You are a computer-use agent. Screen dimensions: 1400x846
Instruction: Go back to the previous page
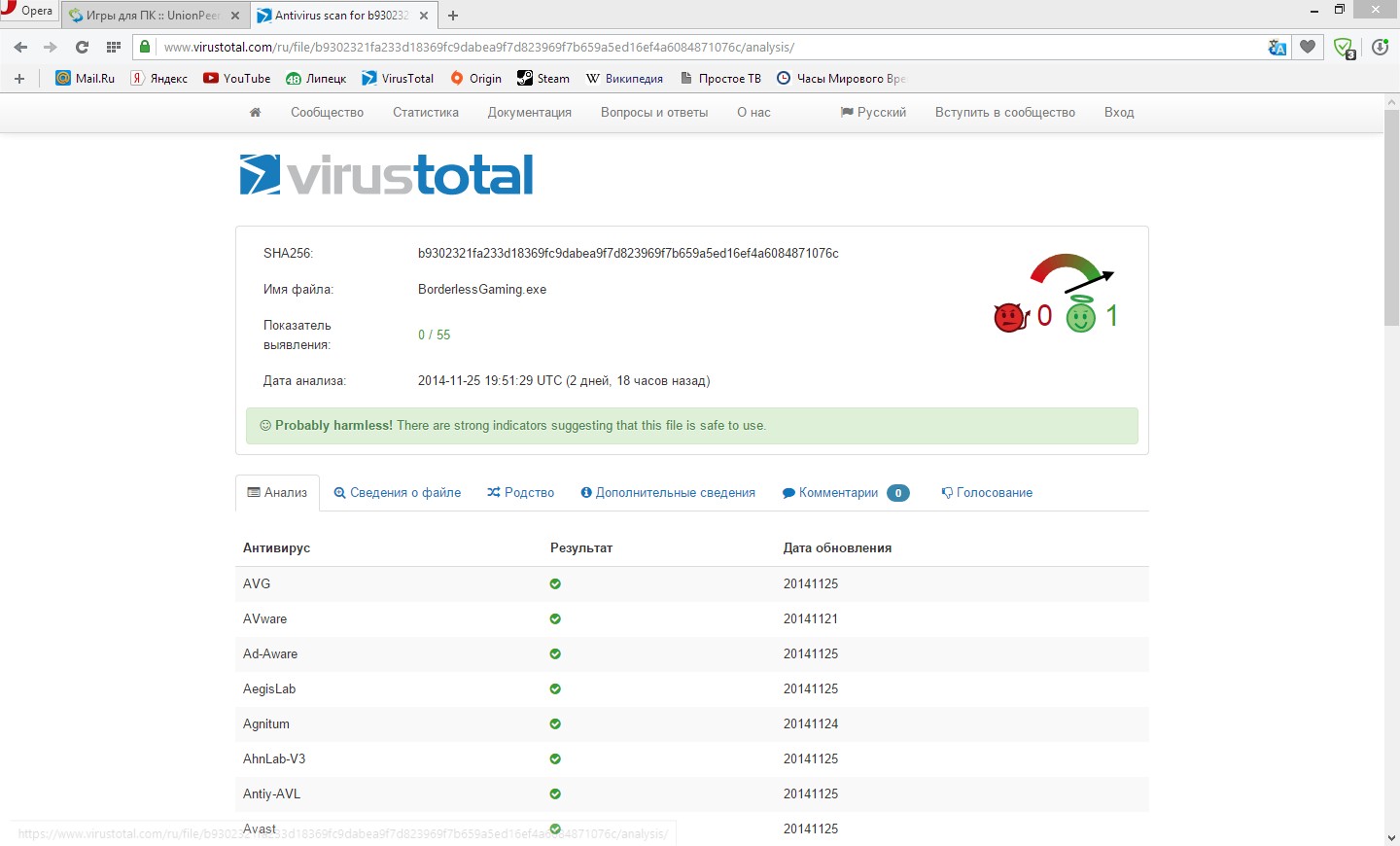tap(20, 47)
